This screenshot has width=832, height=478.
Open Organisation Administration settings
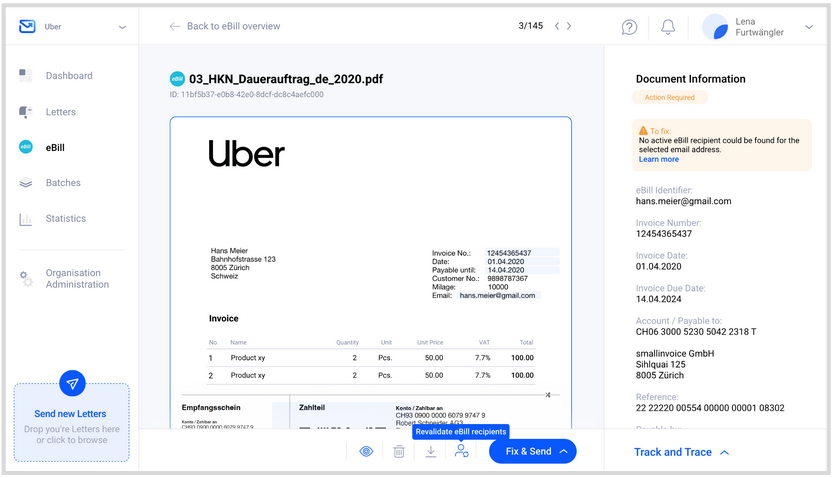(77, 279)
